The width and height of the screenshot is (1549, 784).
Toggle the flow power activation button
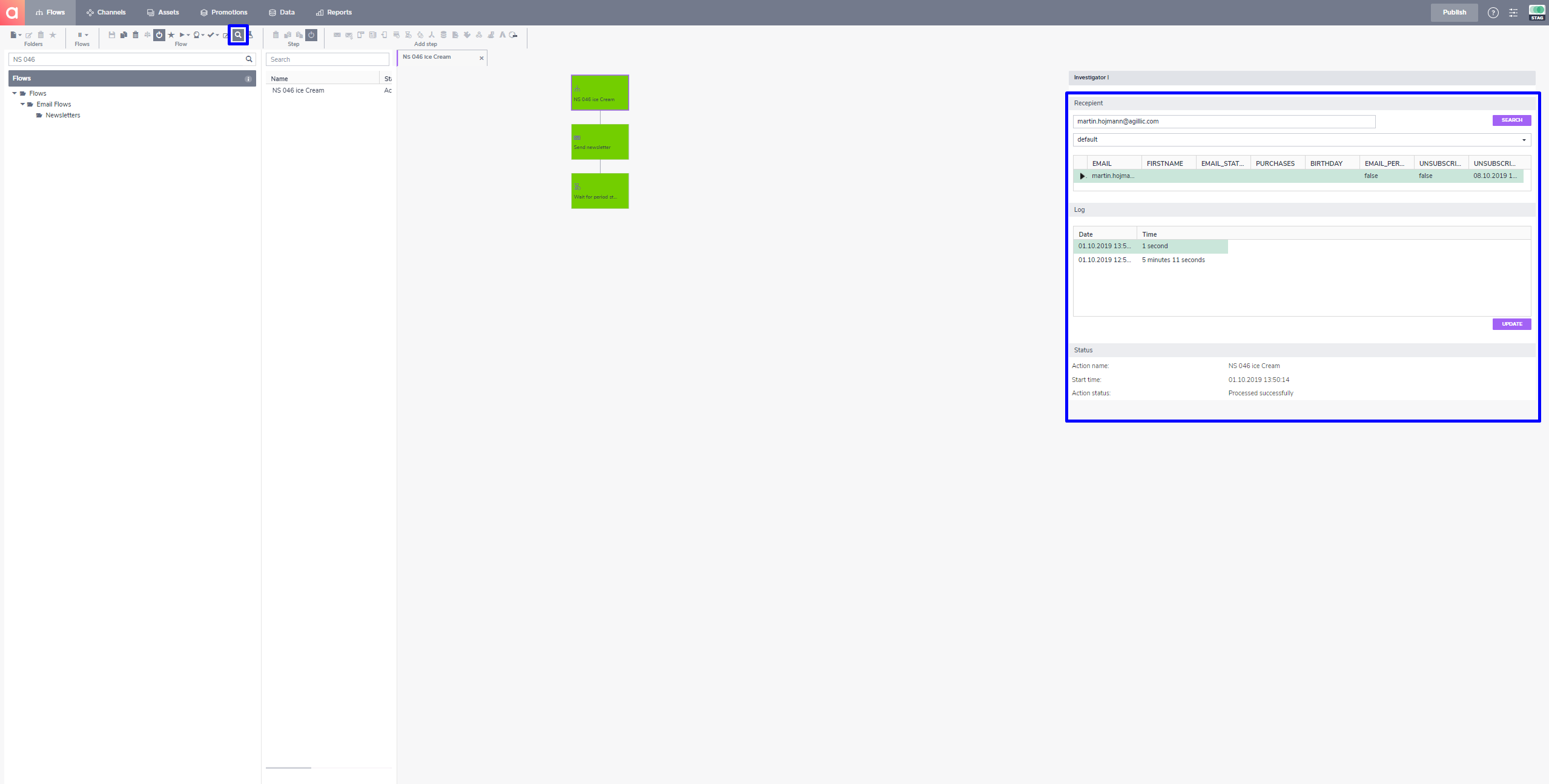point(159,35)
